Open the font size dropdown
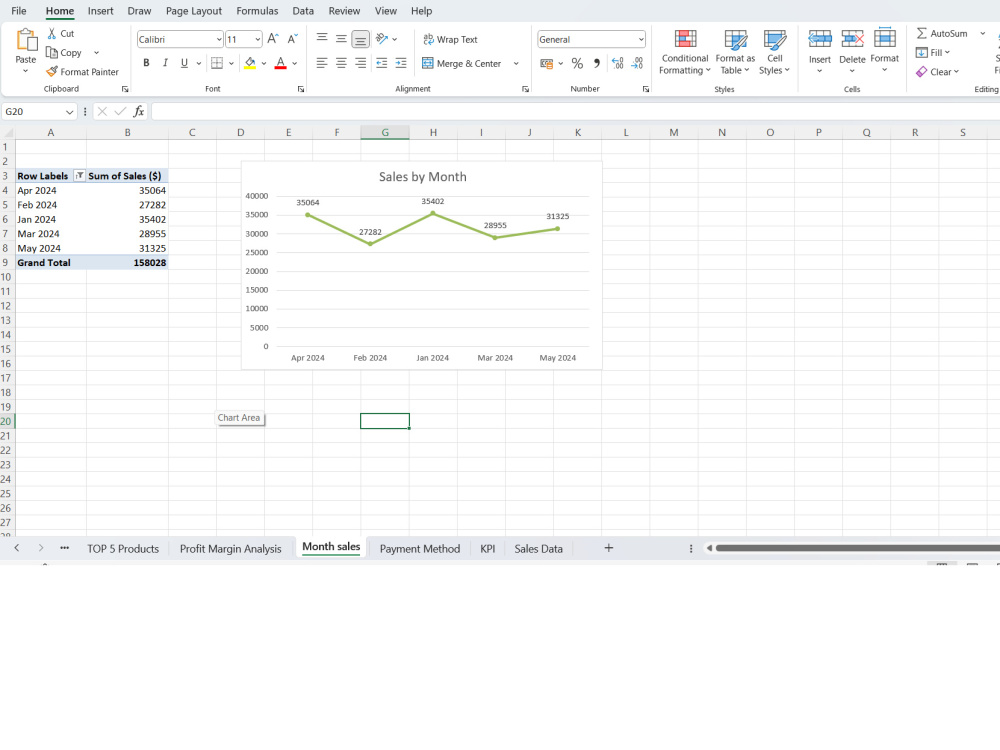The width and height of the screenshot is (1000, 750). (258, 40)
